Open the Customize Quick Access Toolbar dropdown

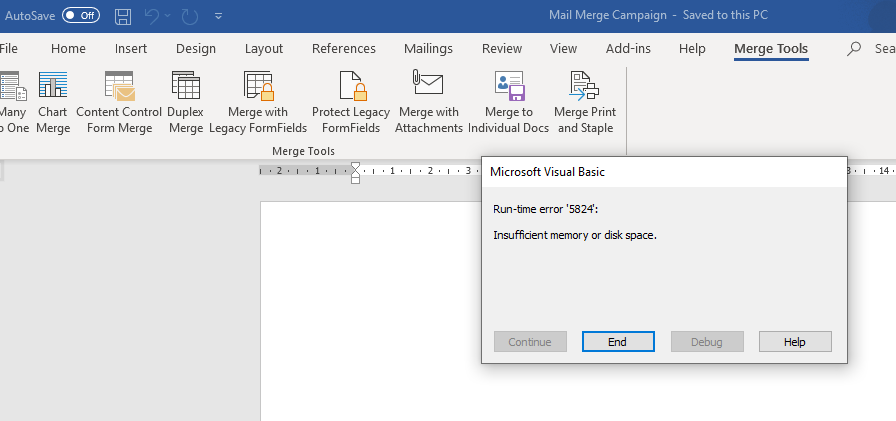[x=218, y=17]
